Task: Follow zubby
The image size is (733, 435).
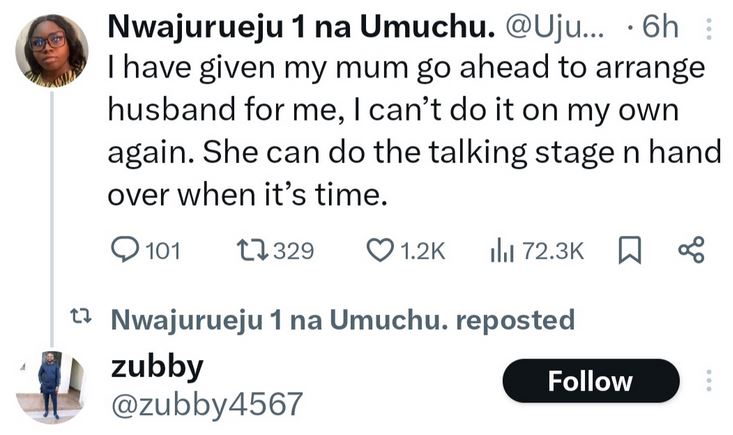Action: pos(590,381)
